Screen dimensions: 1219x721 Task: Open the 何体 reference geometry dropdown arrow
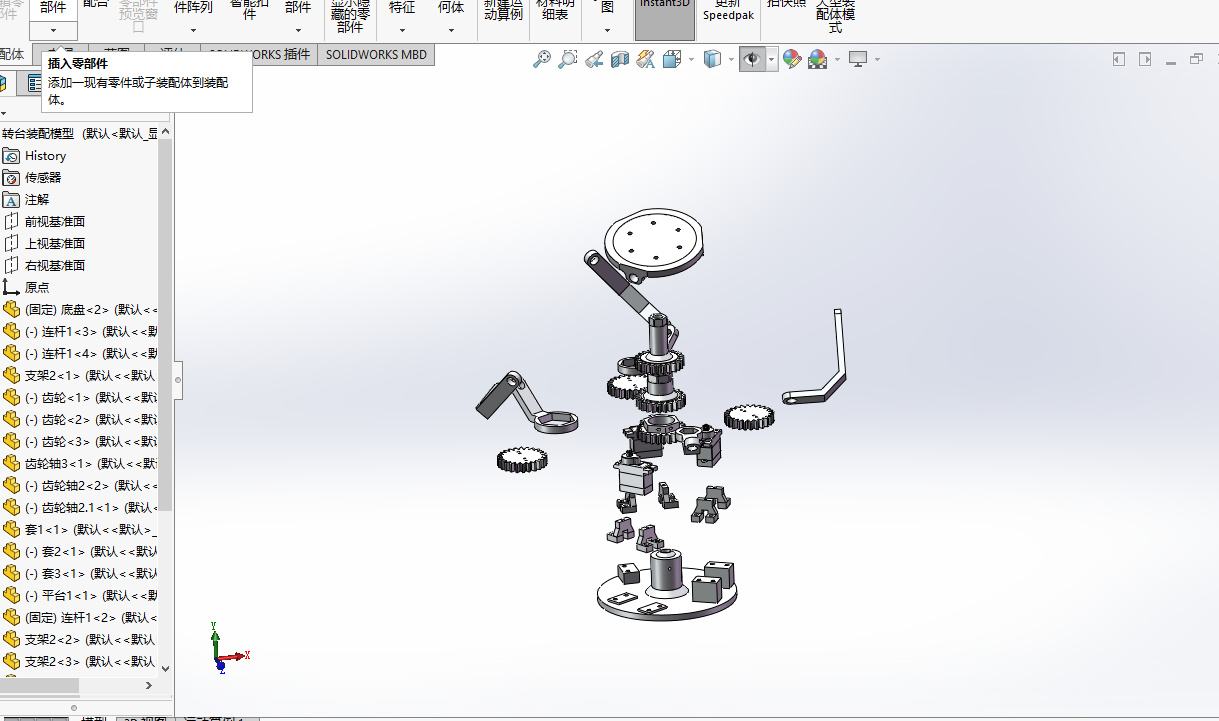click(451, 30)
